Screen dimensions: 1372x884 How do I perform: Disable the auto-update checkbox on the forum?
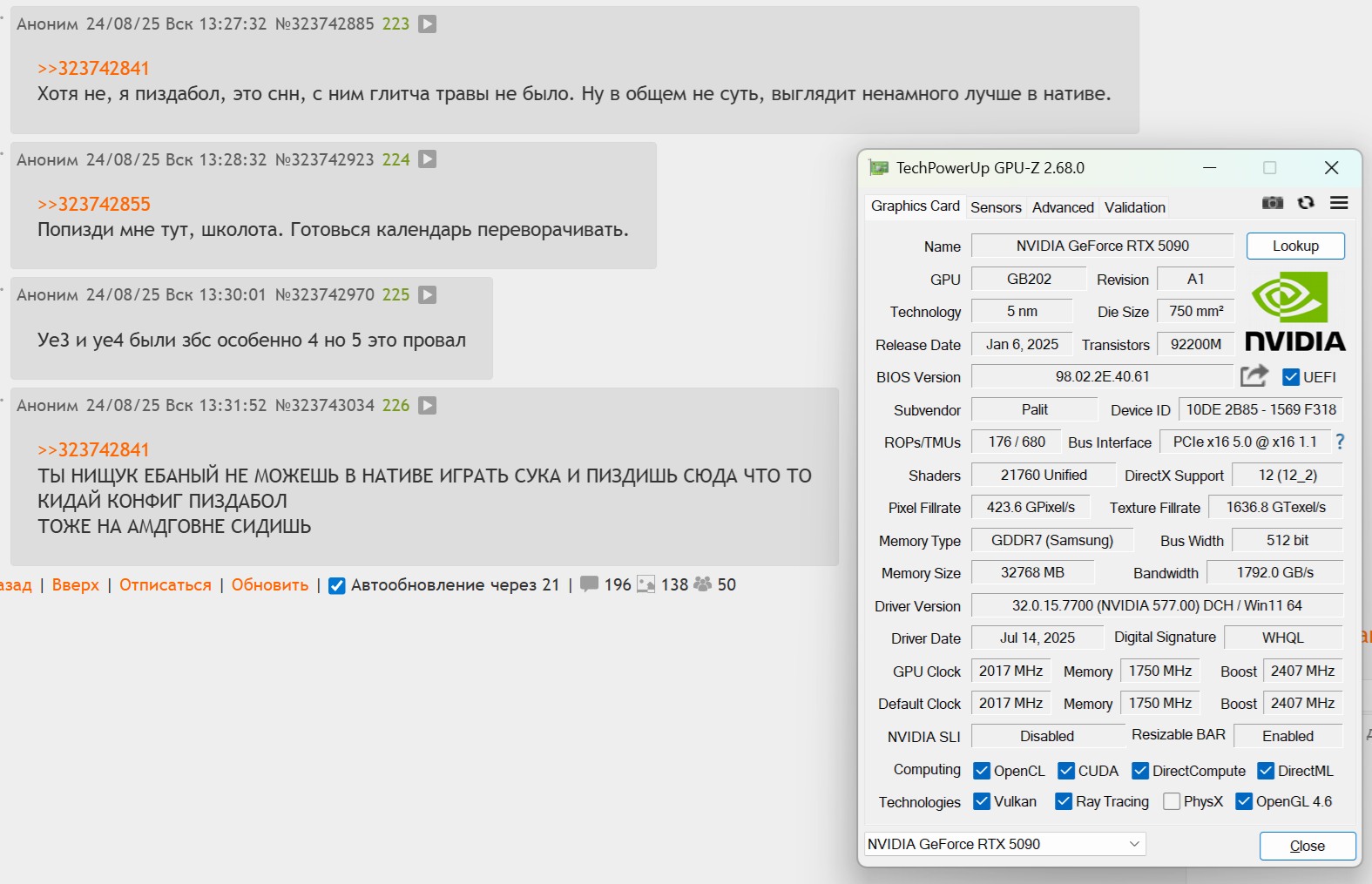[337, 585]
